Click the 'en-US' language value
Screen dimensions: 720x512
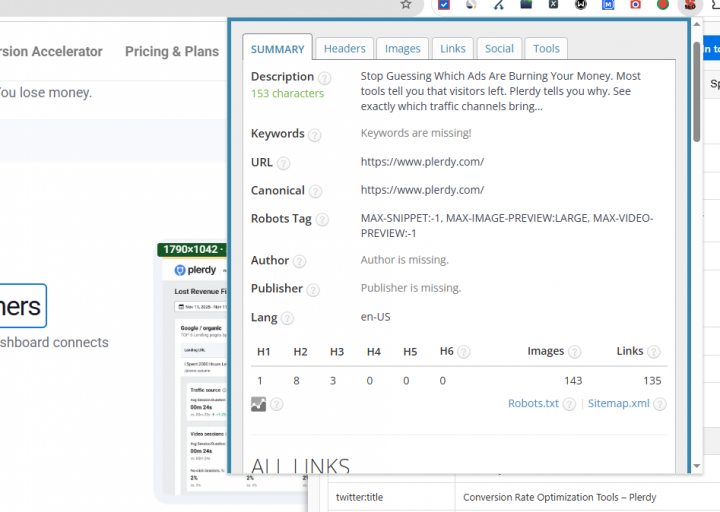point(376,317)
